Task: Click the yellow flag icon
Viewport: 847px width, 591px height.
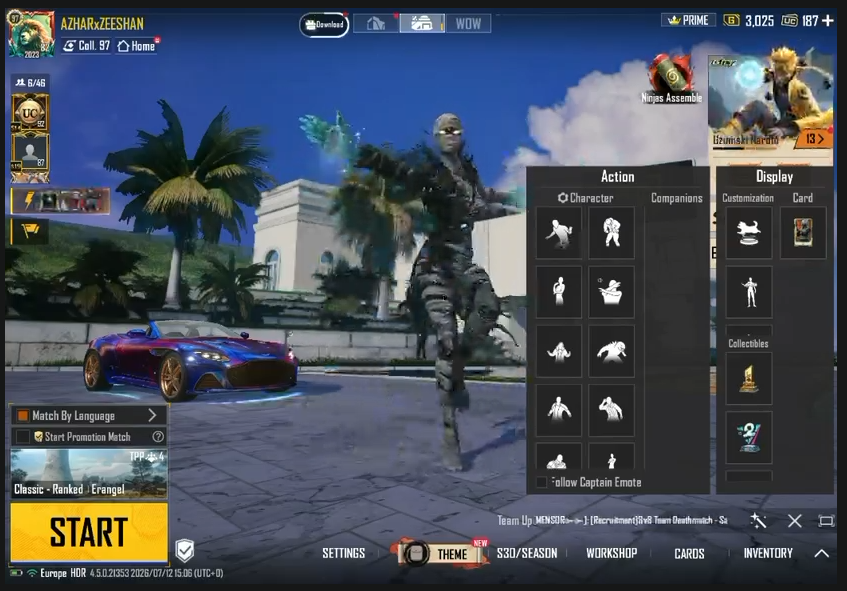Action: [x=30, y=231]
